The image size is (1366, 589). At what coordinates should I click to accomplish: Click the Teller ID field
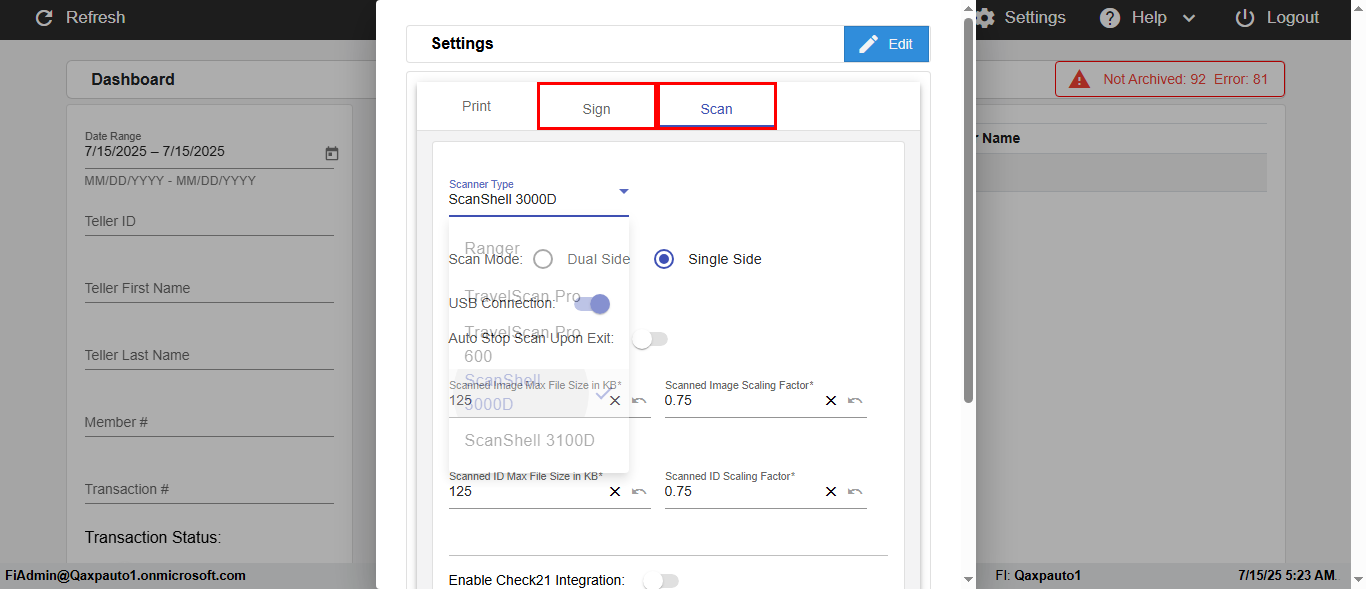click(209, 221)
